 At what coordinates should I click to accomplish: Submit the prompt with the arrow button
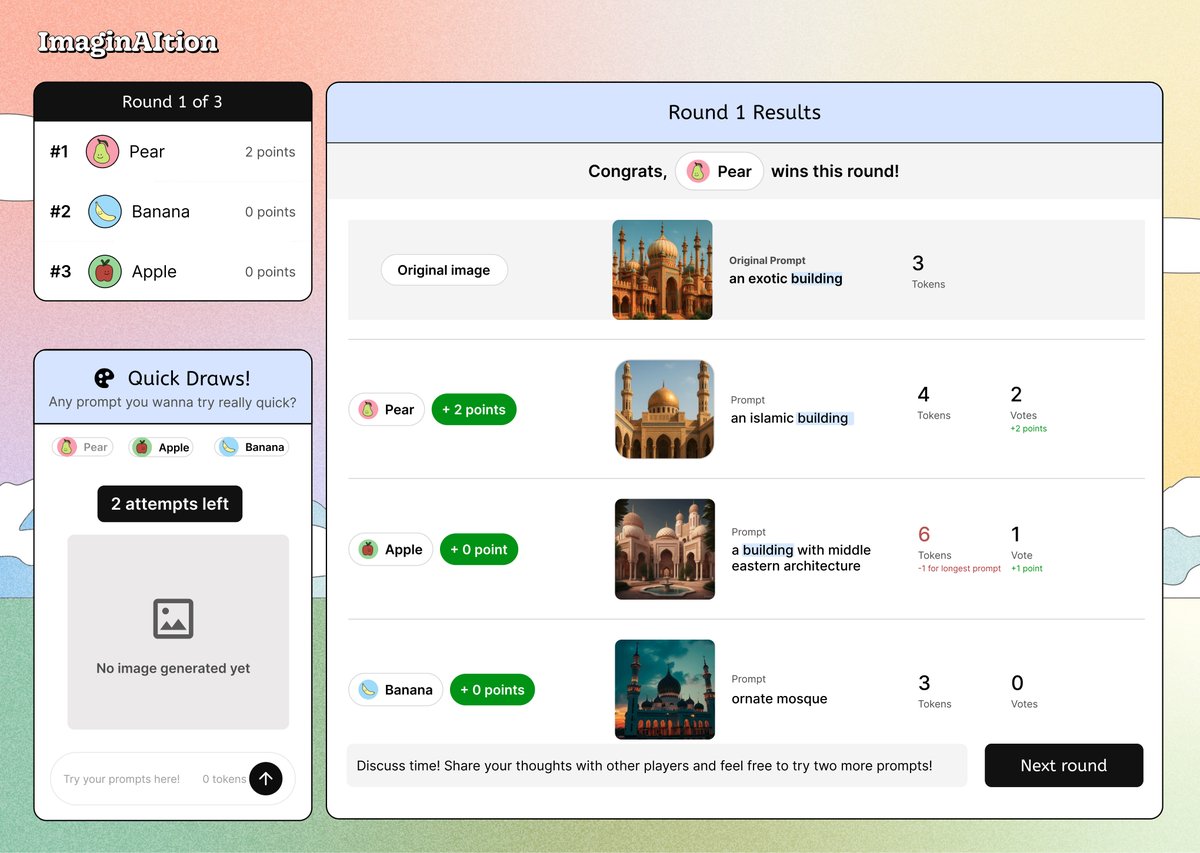coord(265,778)
